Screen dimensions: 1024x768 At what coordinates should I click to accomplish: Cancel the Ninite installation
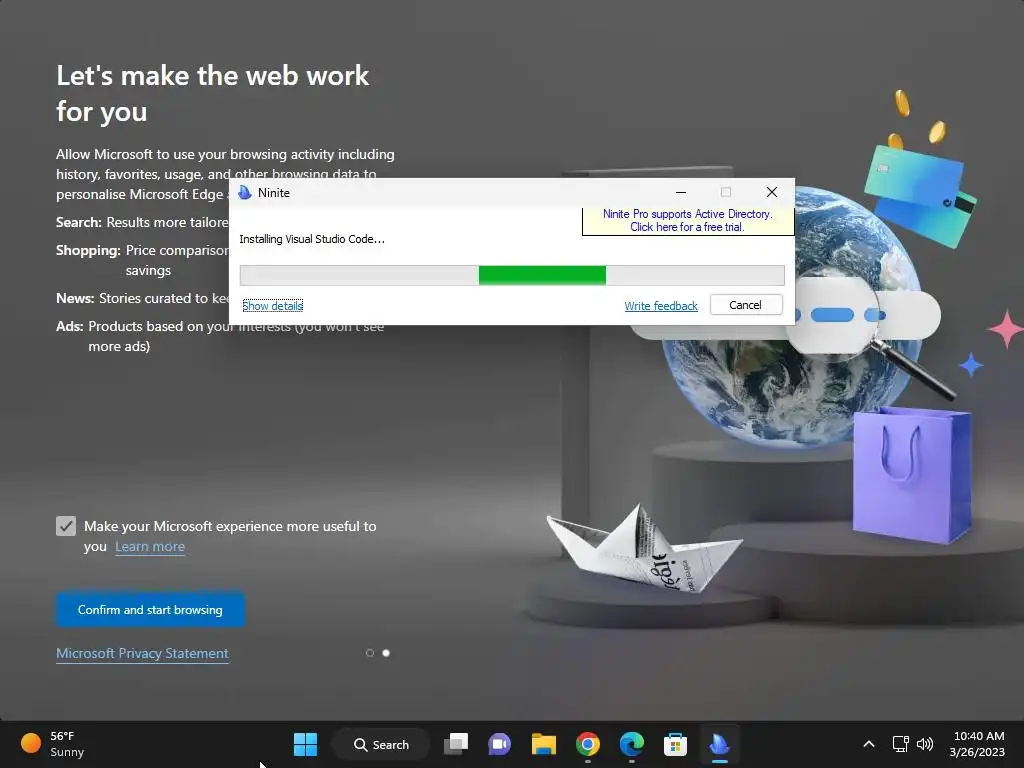746,305
